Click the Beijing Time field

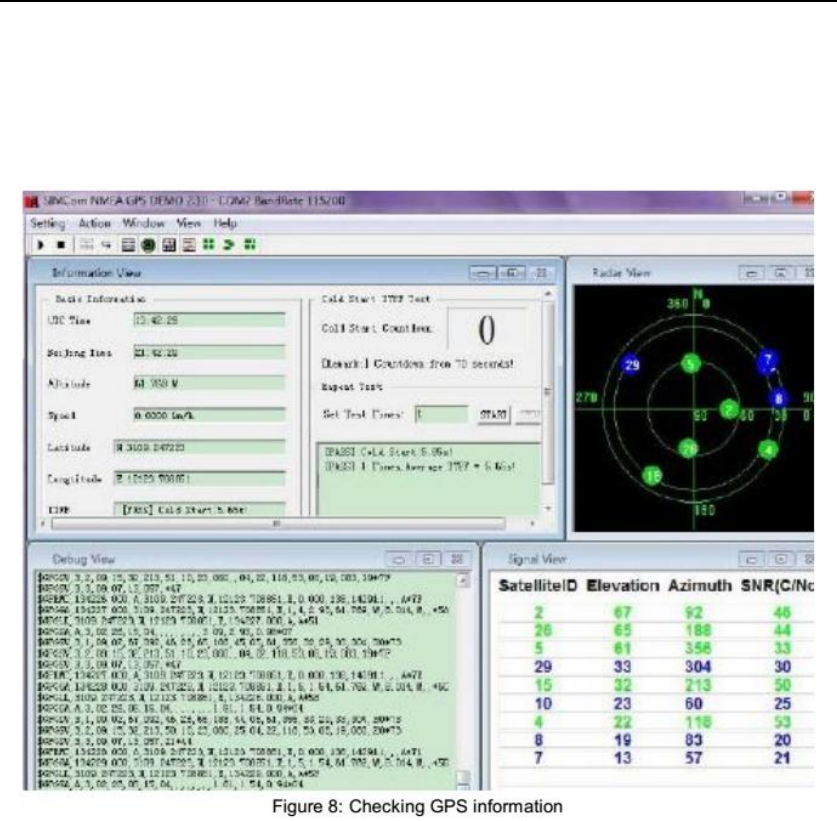pos(209,352)
